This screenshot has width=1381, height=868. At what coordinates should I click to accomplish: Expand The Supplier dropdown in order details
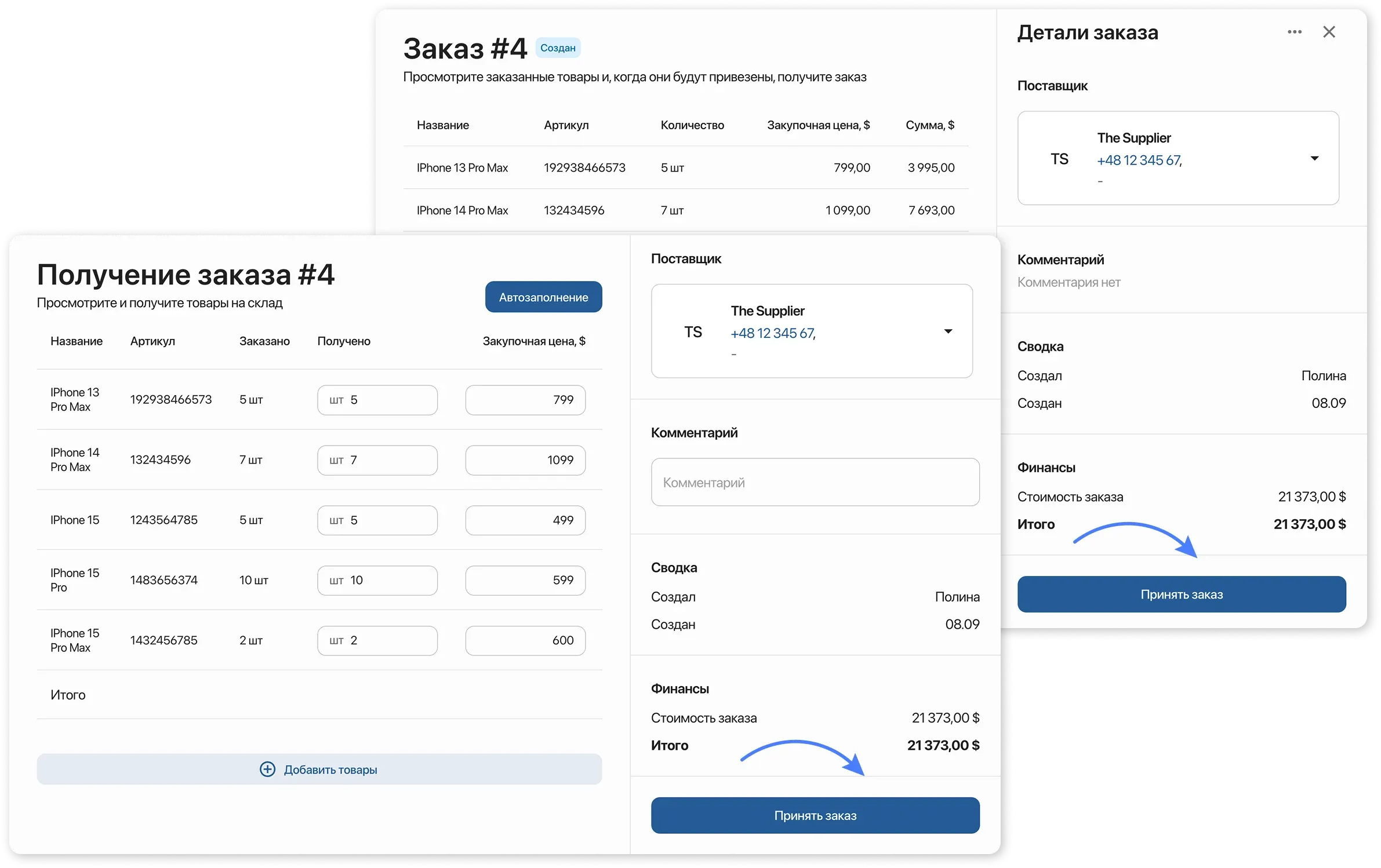coord(1314,158)
